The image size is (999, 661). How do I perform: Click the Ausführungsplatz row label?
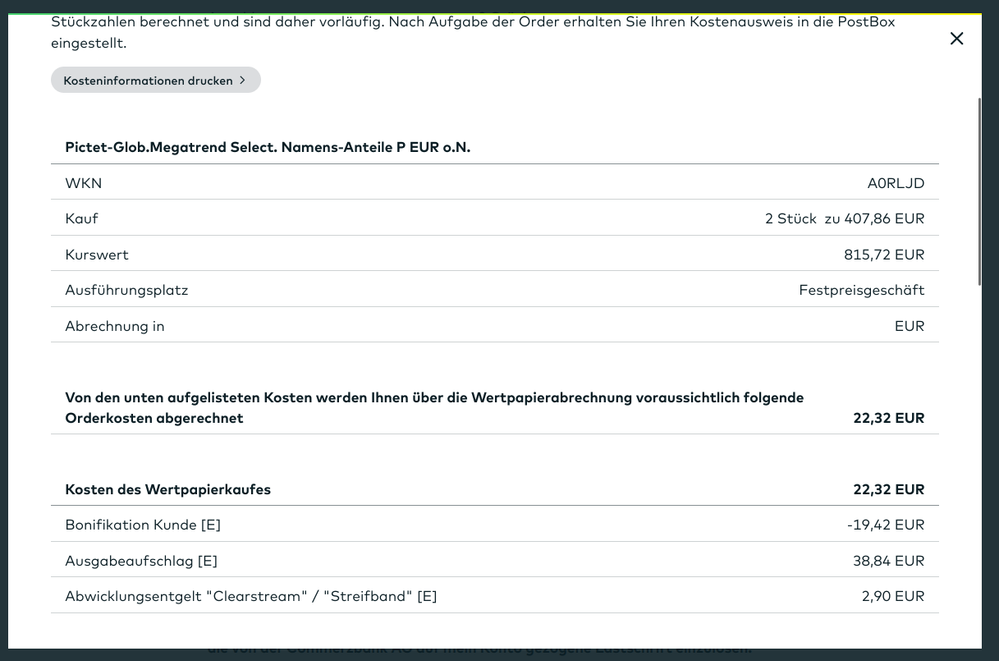pyautogui.click(x=126, y=290)
